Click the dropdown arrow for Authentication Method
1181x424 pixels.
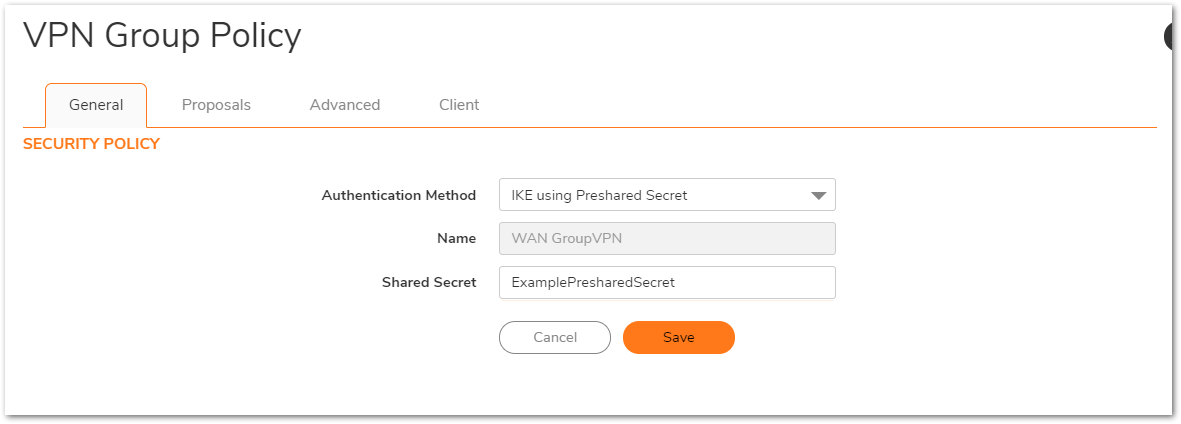click(818, 196)
